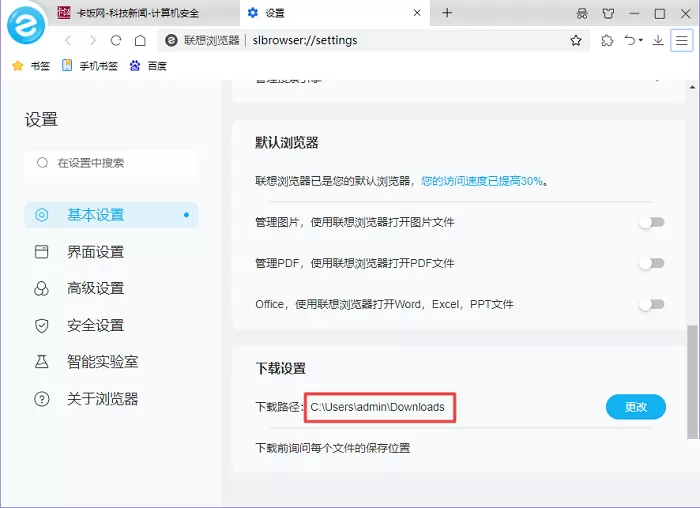The width and height of the screenshot is (700, 508).
Task: Click the Lenovo browser logo icon
Action: point(26,25)
